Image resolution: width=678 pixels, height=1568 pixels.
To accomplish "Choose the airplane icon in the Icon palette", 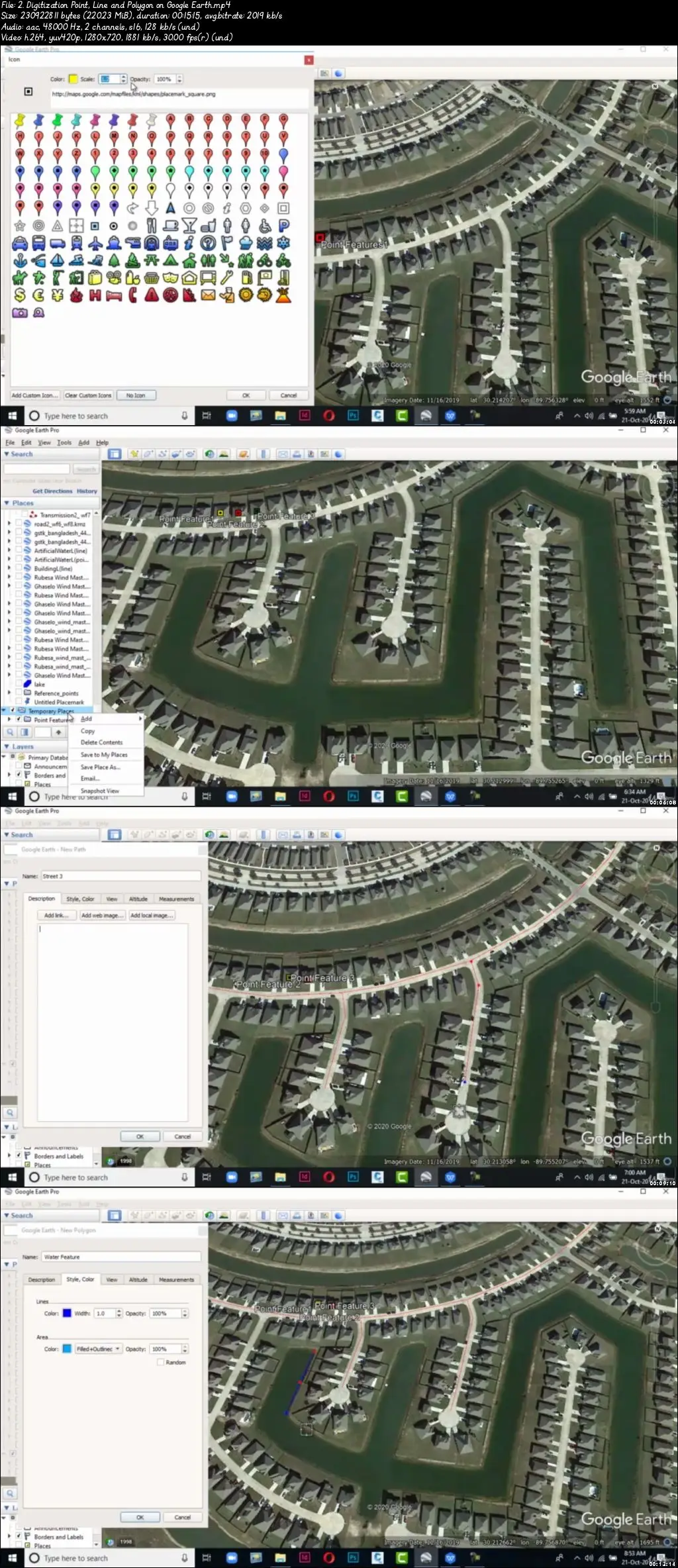I will (95, 243).
